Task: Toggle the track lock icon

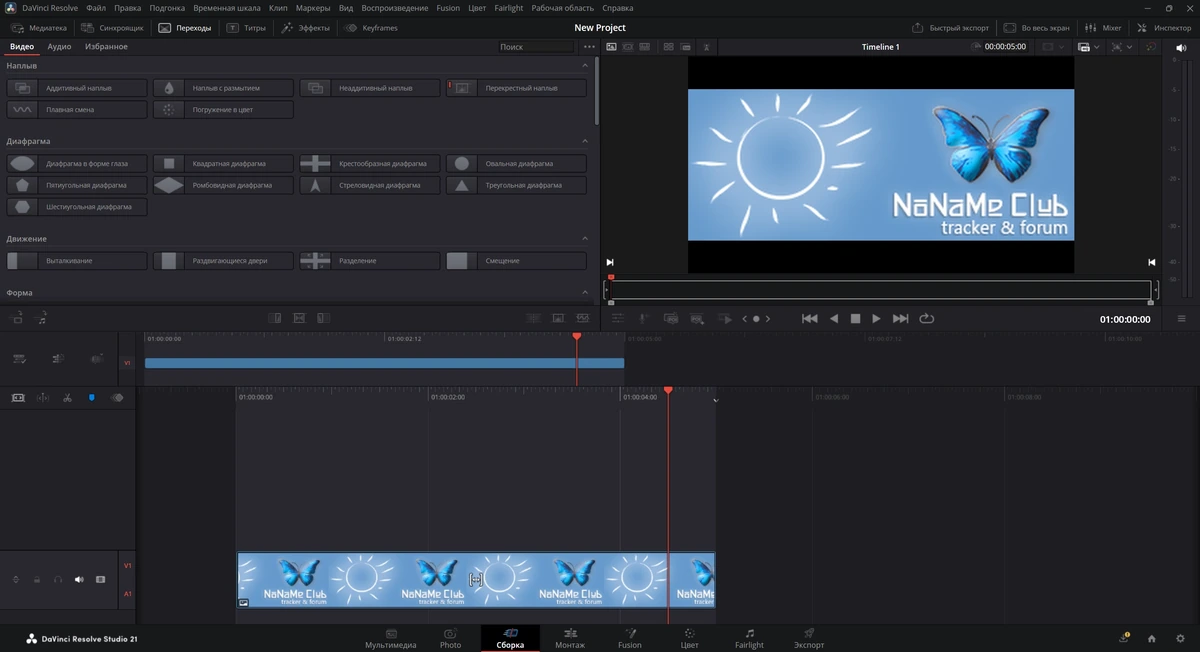Action: tap(37, 580)
